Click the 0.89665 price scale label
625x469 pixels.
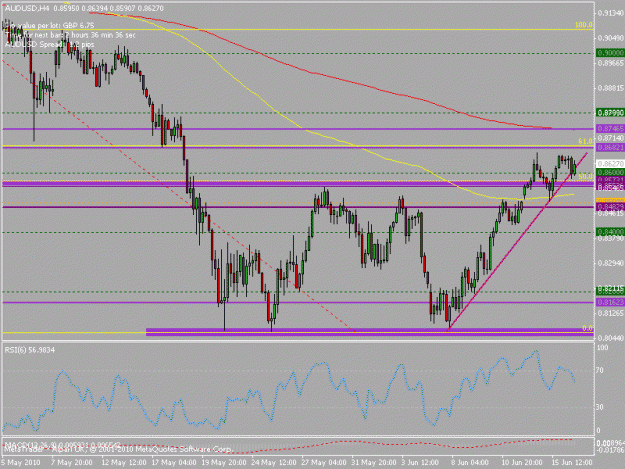point(610,63)
